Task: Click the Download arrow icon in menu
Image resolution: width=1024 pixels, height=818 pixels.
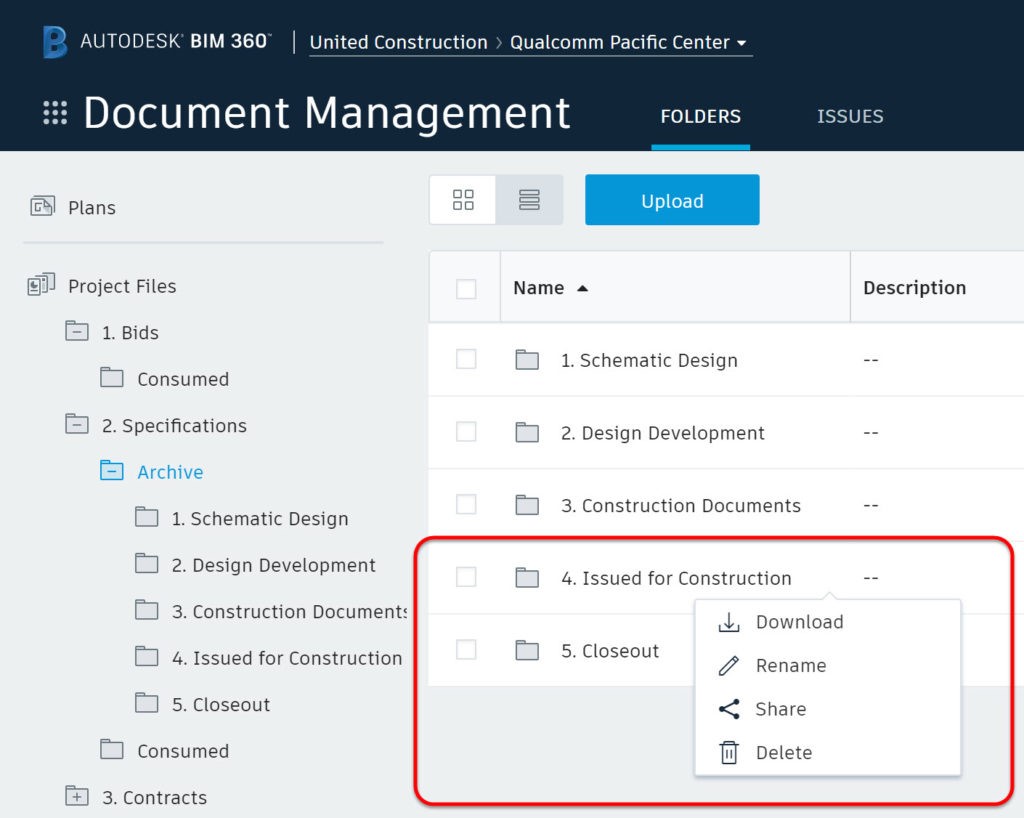Action: pos(729,622)
